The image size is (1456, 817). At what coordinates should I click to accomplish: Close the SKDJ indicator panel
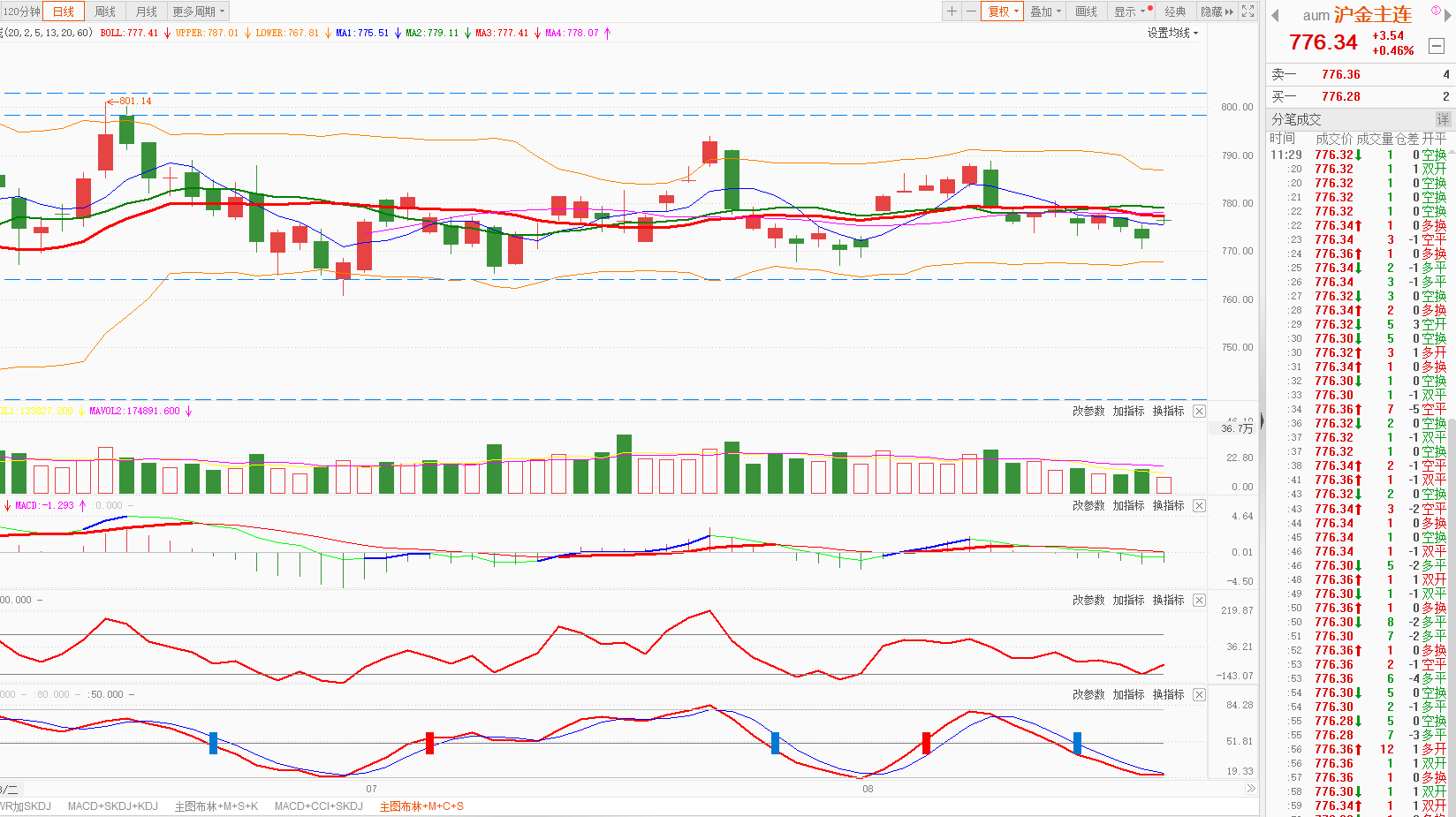1199,694
